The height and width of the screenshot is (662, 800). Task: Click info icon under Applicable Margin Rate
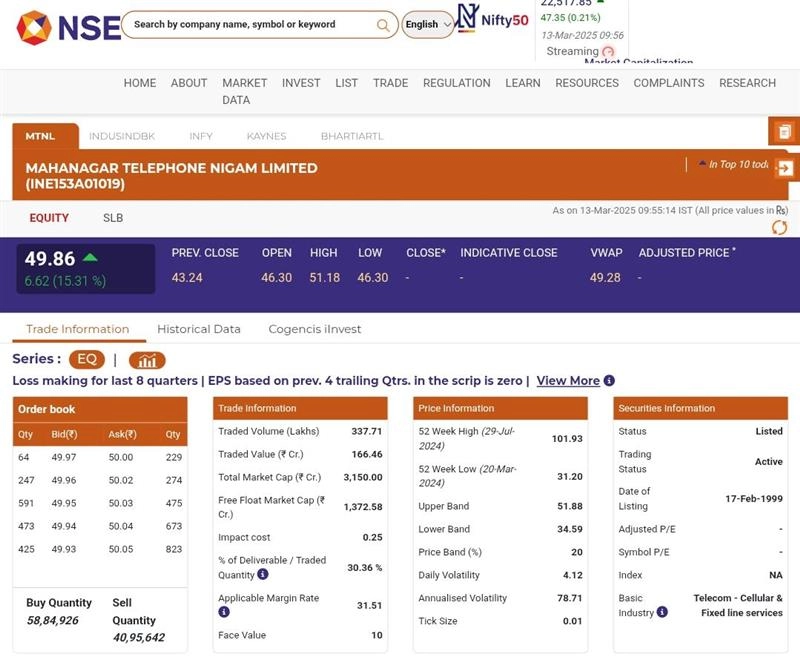click(224, 612)
